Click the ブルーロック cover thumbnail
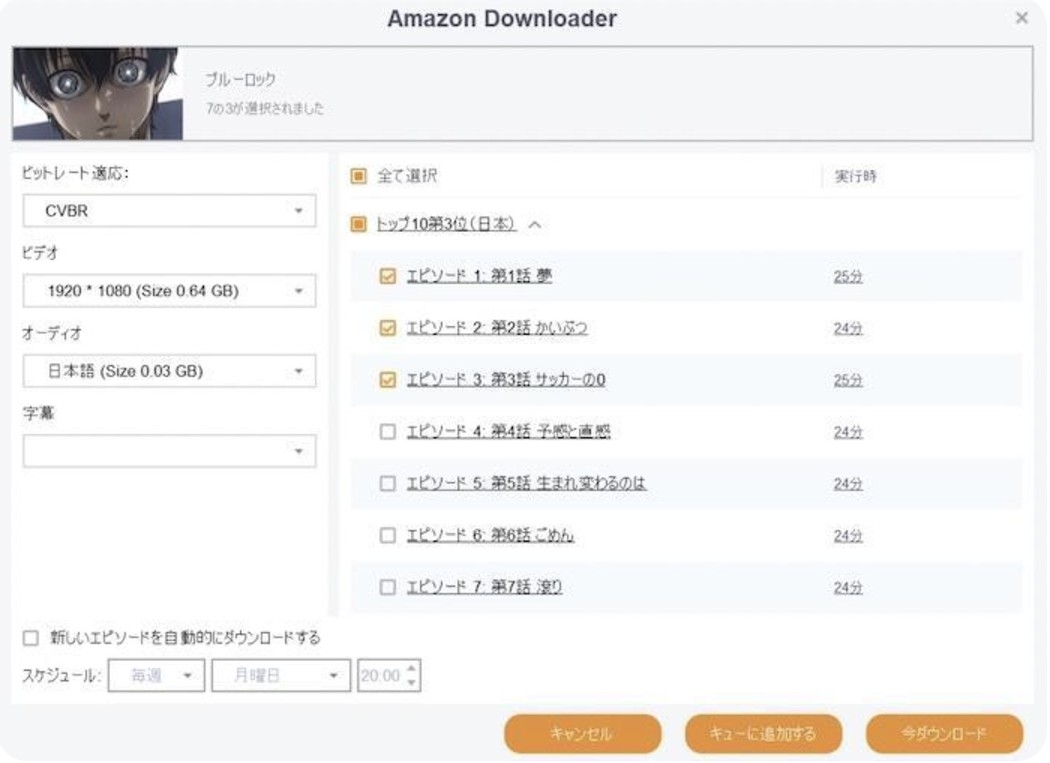 98,93
